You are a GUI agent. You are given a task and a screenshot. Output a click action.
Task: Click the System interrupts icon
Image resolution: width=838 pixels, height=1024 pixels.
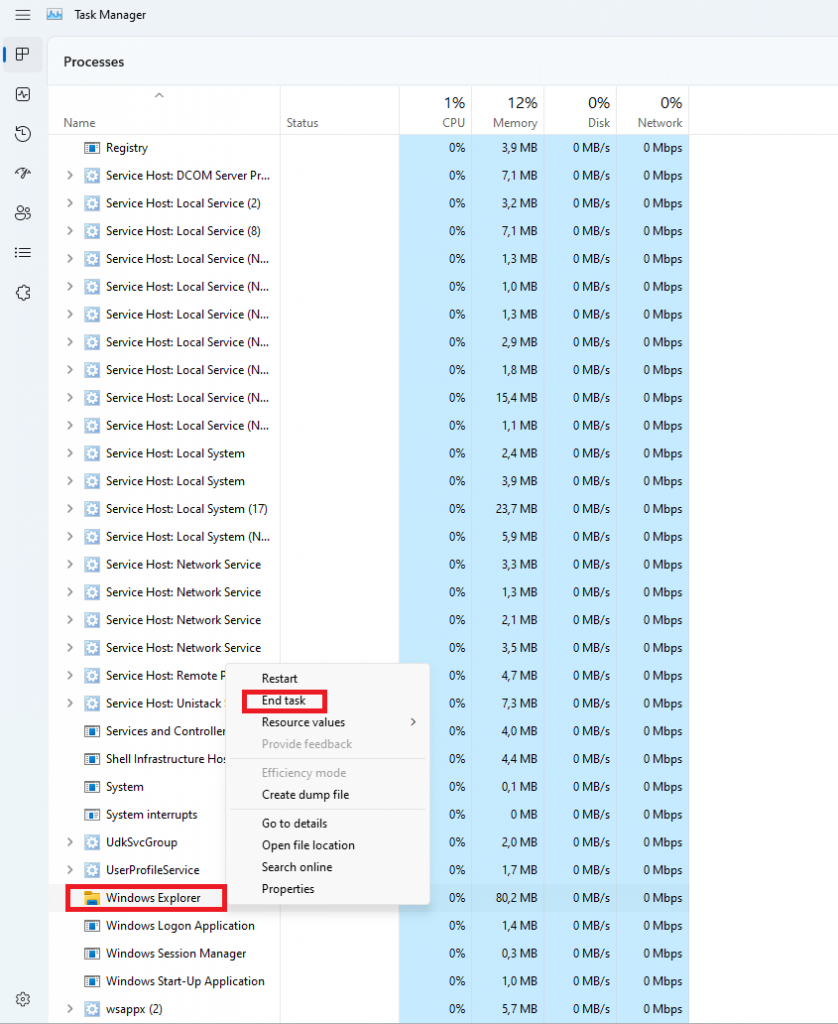pos(92,814)
